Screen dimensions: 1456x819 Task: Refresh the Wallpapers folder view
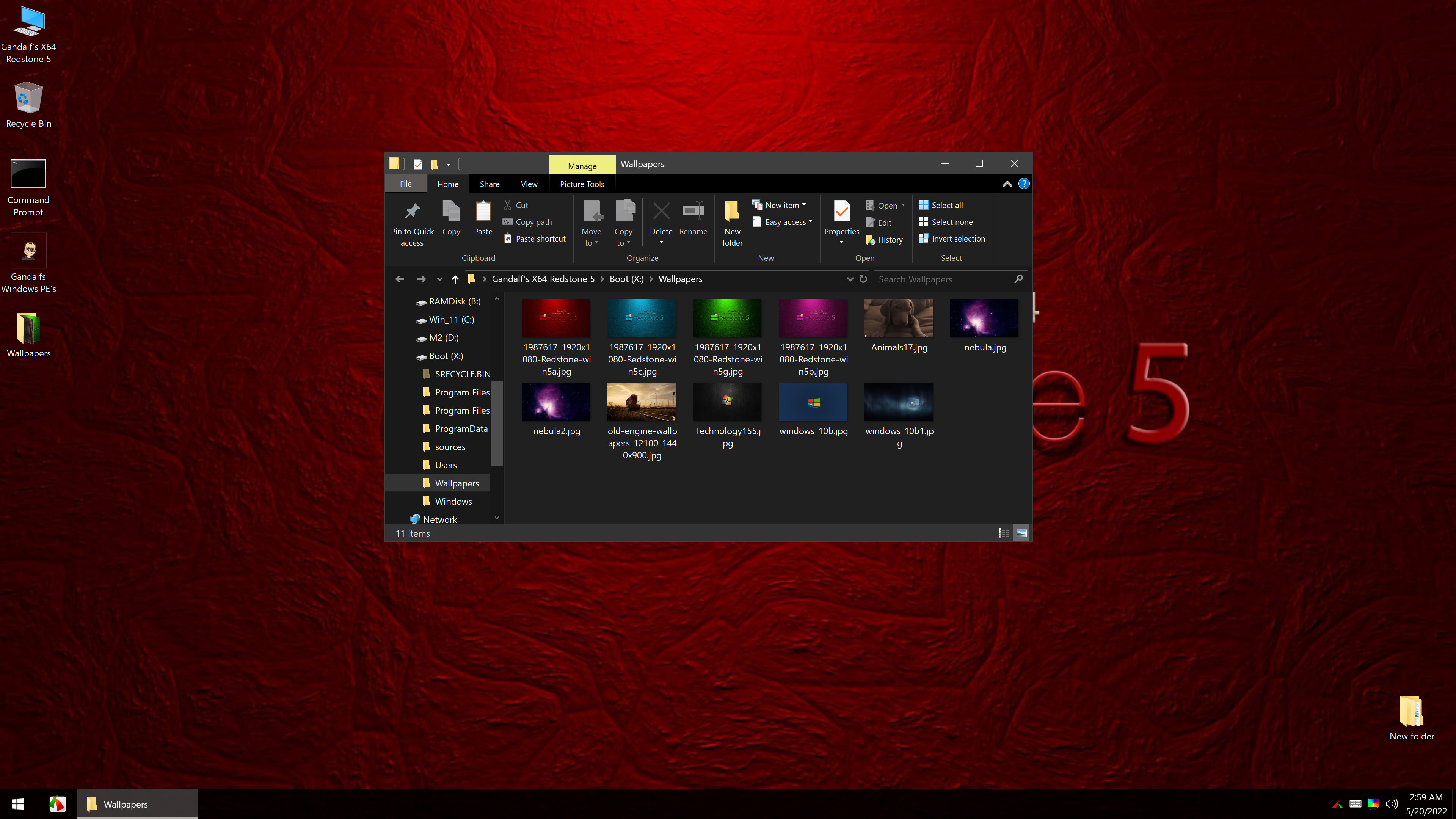[863, 279]
